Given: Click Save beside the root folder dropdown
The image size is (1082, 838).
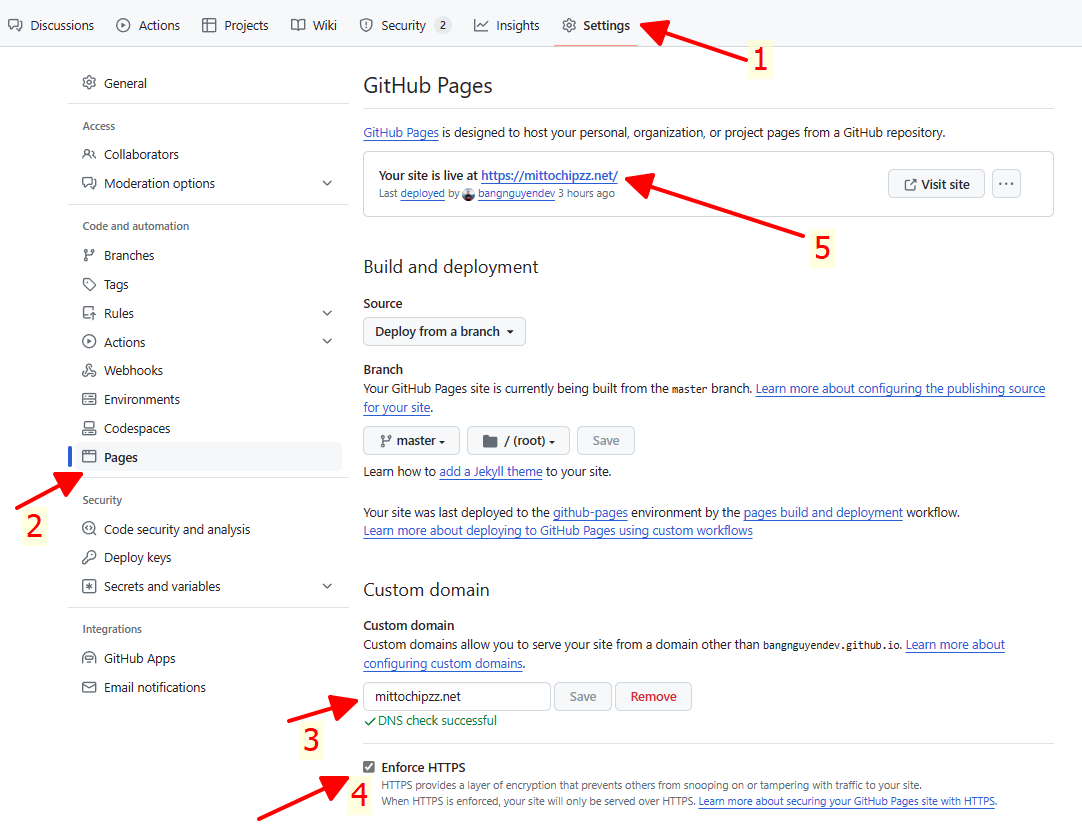Looking at the screenshot, I should coord(606,440).
